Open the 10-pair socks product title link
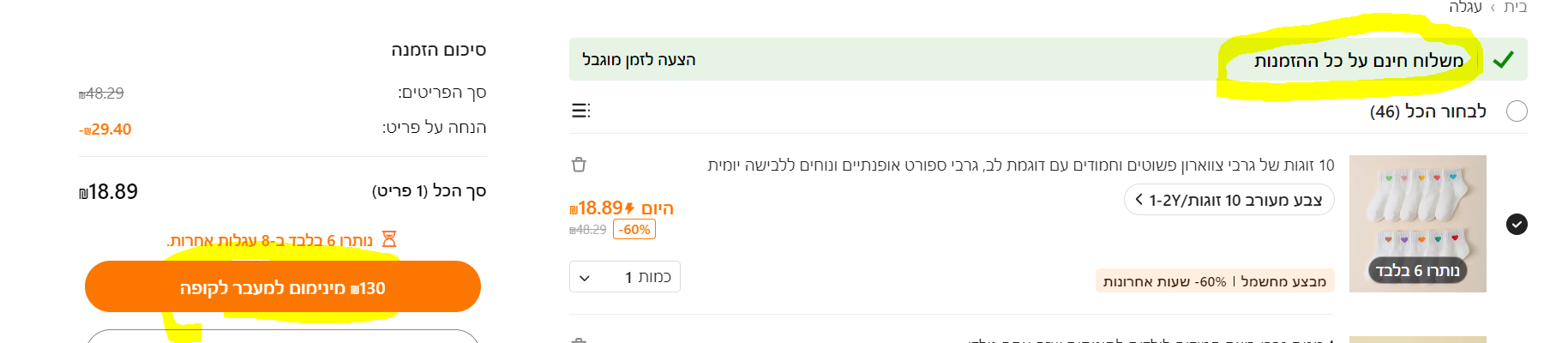Image resolution: width=1568 pixels, height=343 pixels. tap(1020, 165)
